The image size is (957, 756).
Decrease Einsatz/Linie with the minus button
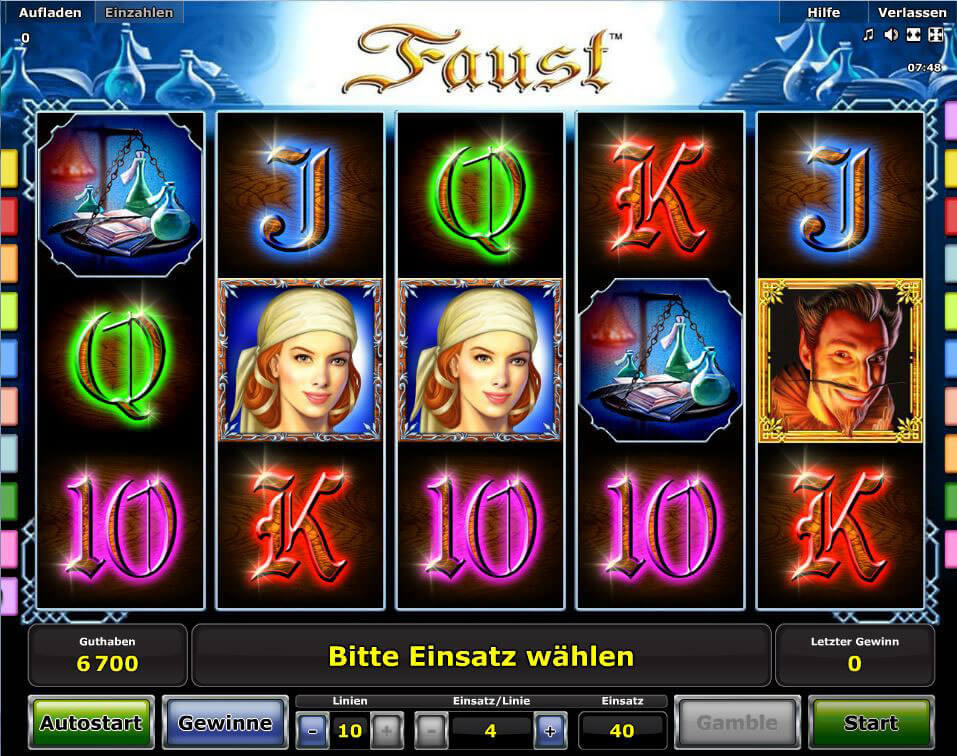click(x=432, y=730)
